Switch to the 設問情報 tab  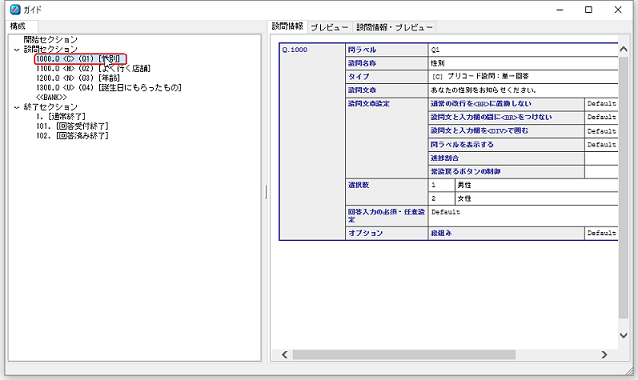(287, 26)
